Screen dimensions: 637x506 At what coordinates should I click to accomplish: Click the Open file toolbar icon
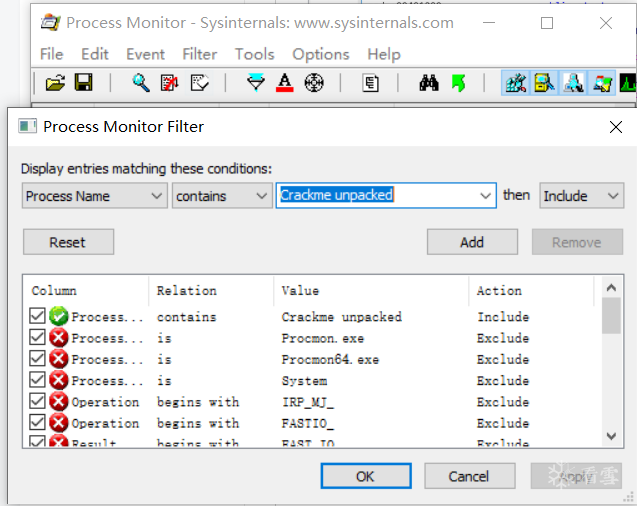coord(56,83)
